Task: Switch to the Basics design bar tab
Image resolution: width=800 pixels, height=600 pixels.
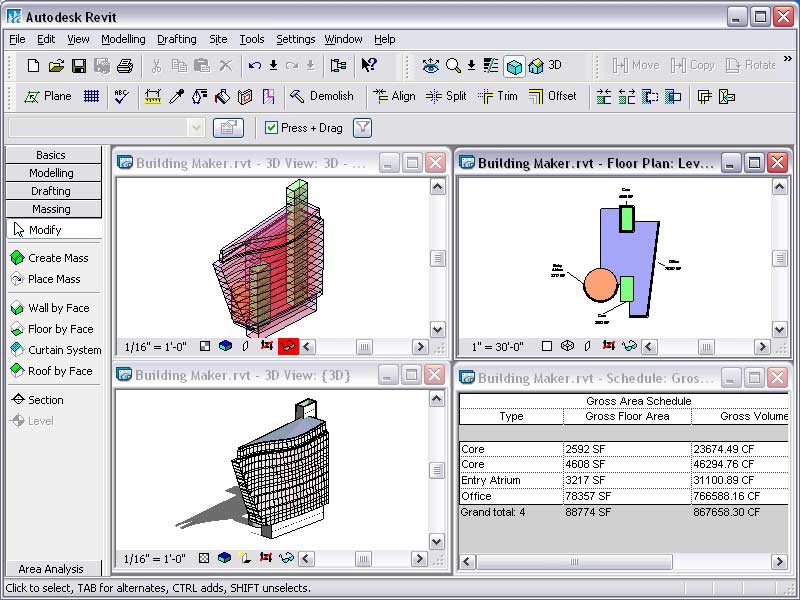Action: tap(53, 155)
